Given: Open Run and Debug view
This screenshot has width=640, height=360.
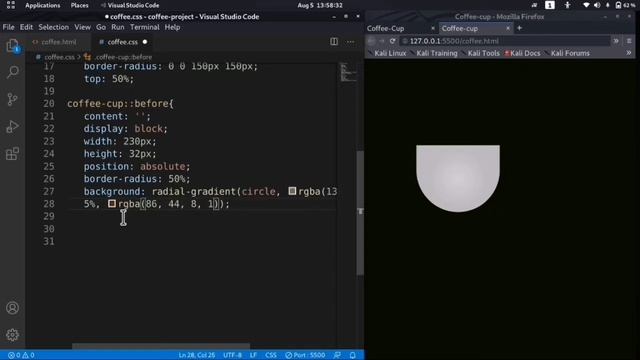Looking at the screenshot, I should coord(13,127).
